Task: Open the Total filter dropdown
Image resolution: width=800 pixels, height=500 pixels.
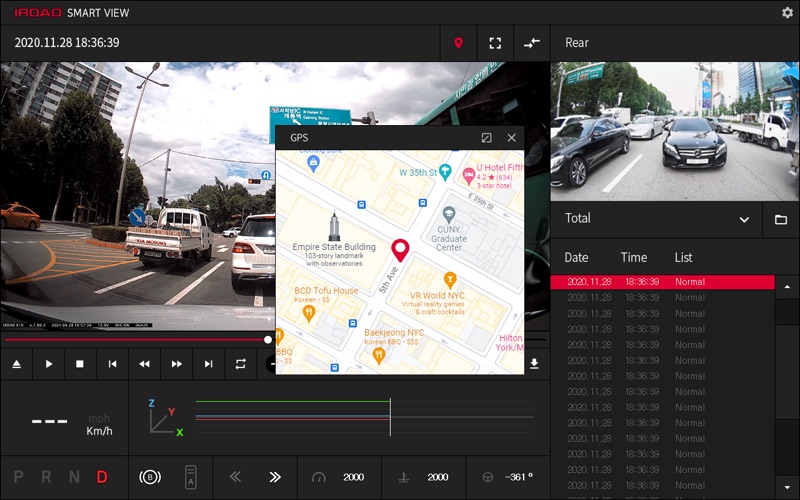Action: click(656, 219)
